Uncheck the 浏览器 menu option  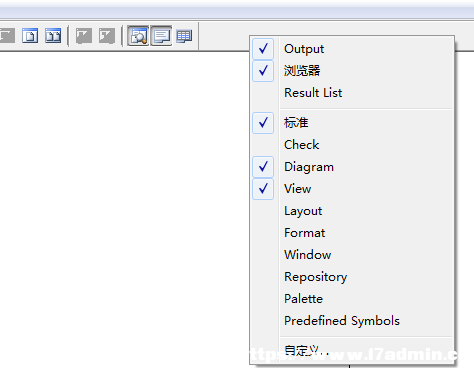click(352, 71)
